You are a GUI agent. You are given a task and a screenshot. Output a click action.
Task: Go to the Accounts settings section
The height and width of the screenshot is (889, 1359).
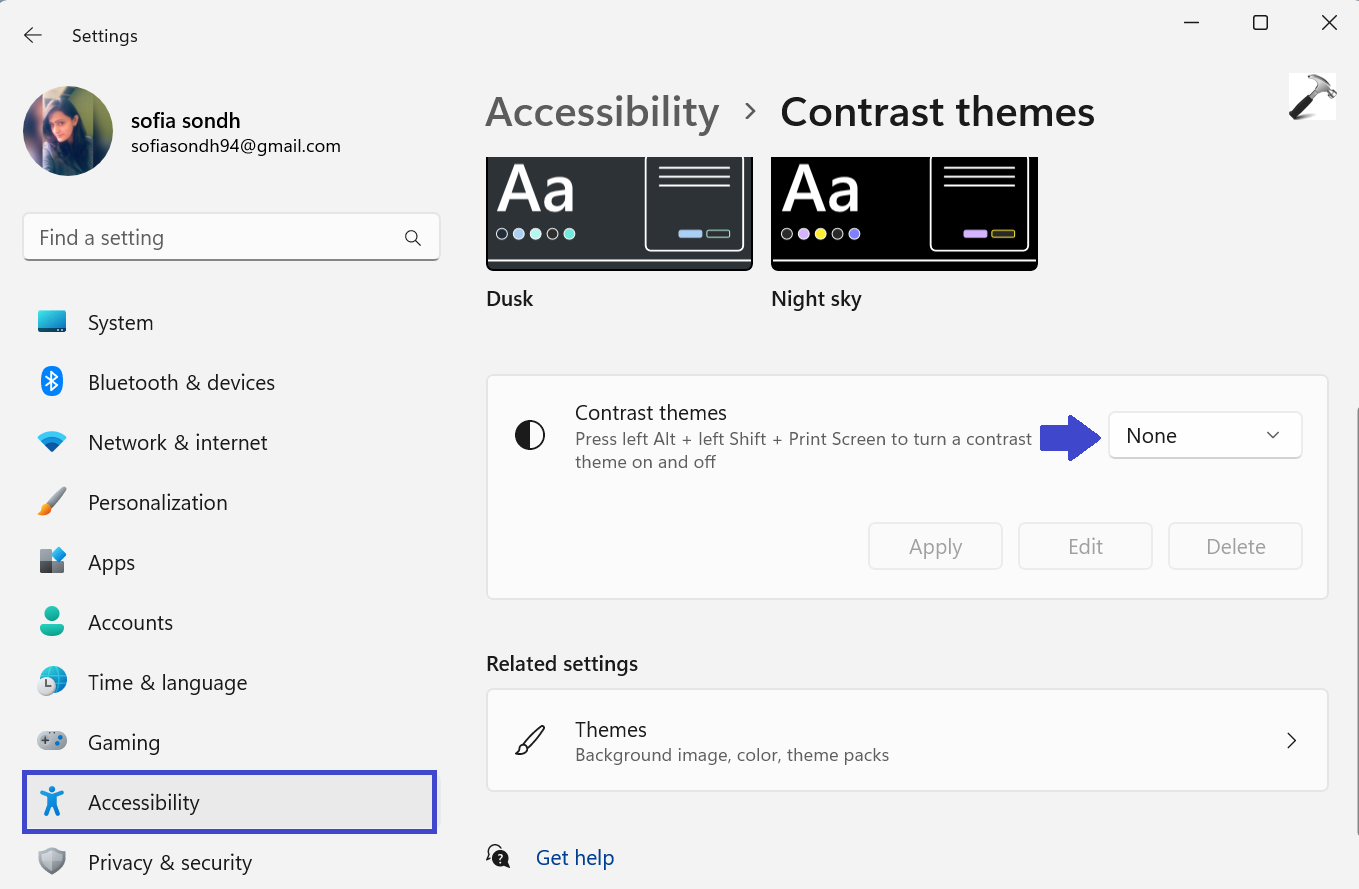[130, 622]
